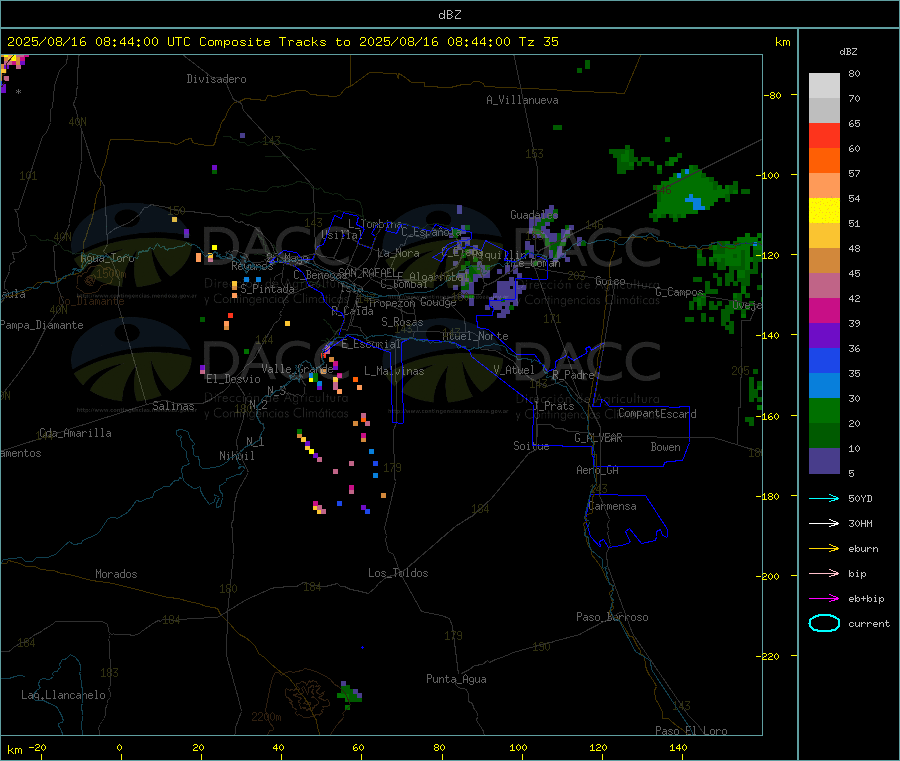Click the 'R_Padre' map label
Viewport: 900px width, 761px height.
tap(573, 375)
